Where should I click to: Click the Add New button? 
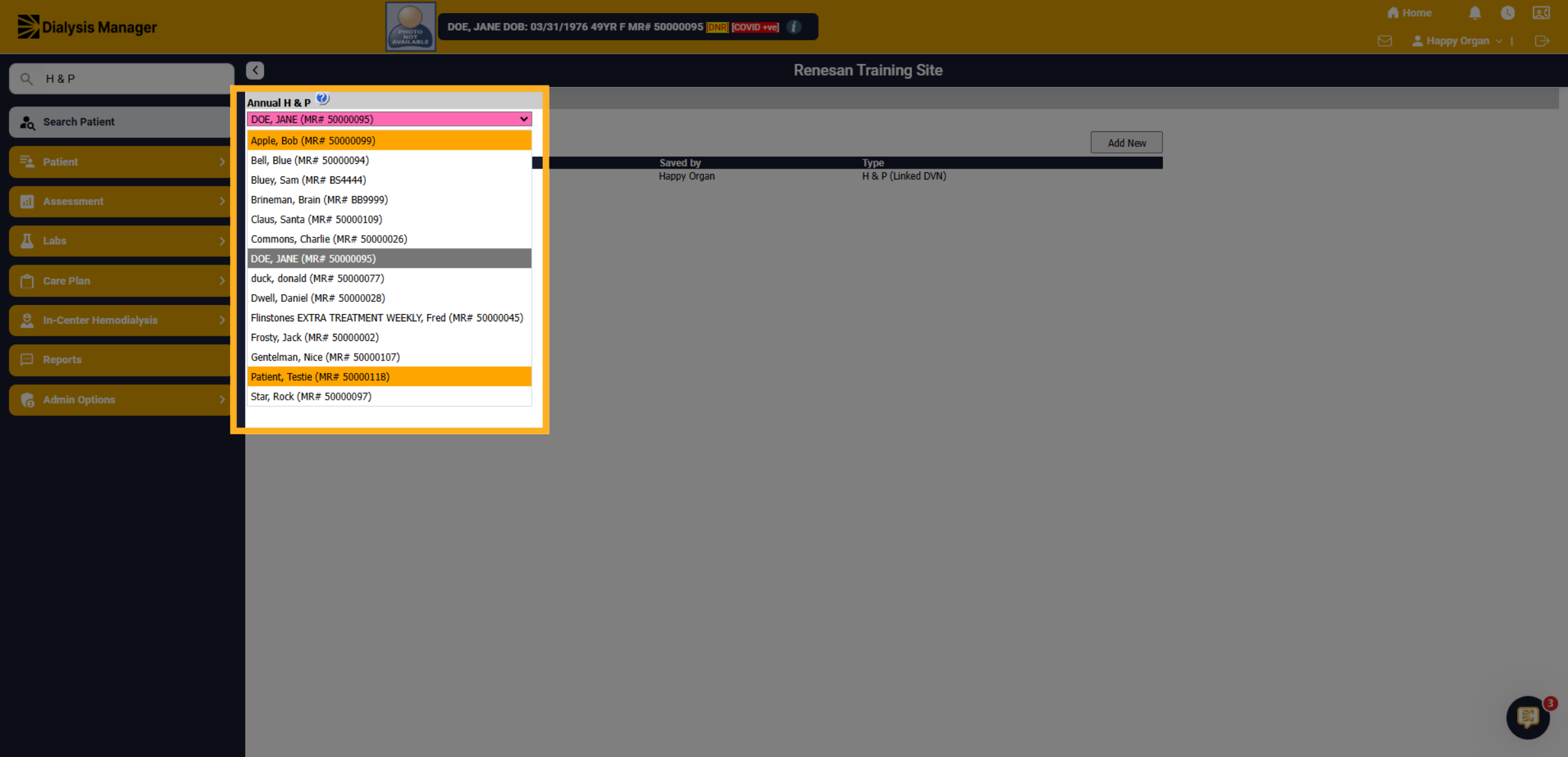(x=1126, y=143)
